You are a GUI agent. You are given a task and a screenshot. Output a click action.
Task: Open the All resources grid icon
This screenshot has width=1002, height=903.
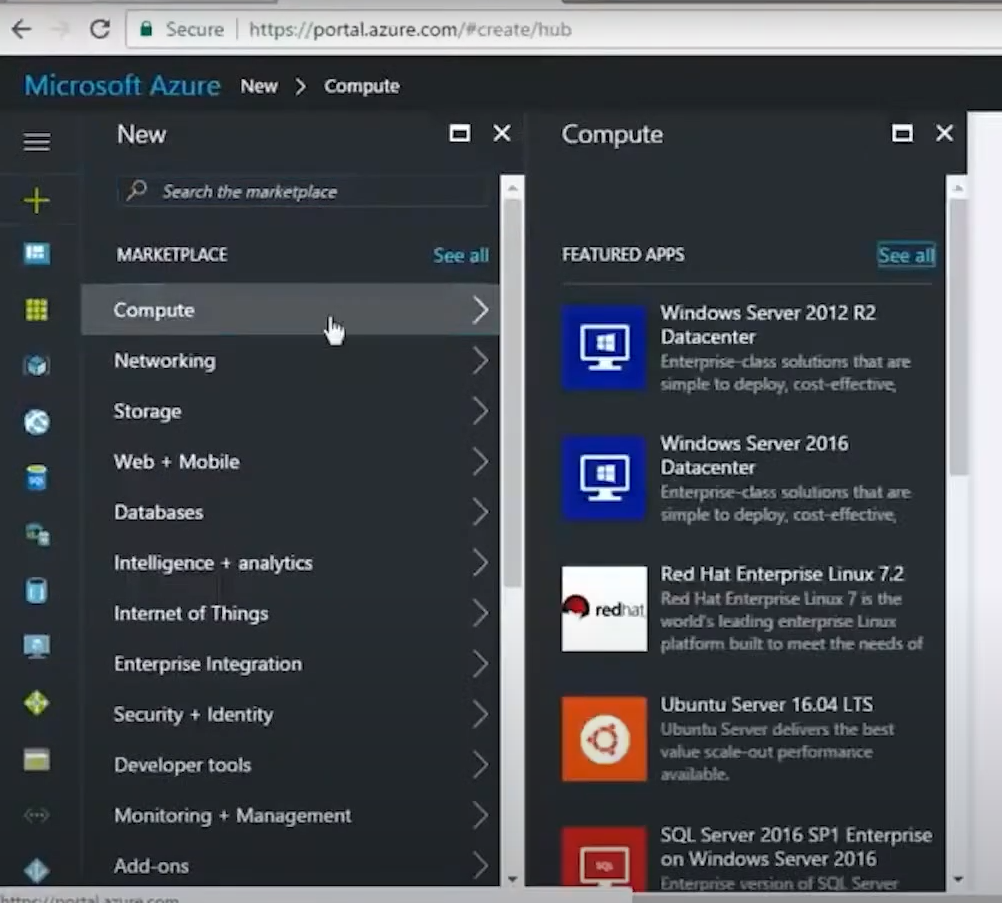36,310
